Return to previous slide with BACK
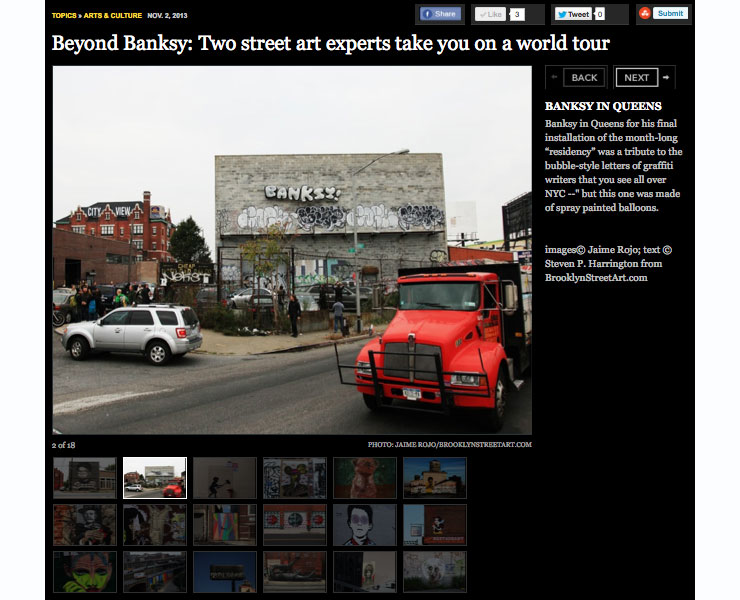Screen dimensions: 740x600 point(584,77)
